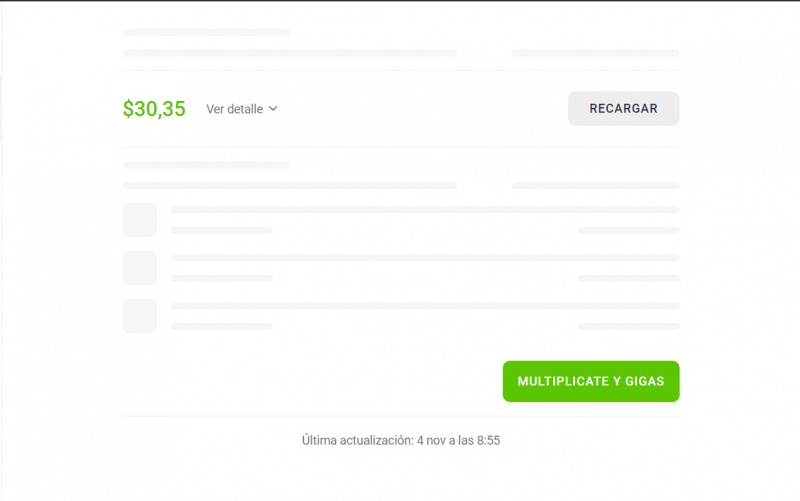The image size is (800, 501).
Task: Click the third list row's long skeleton line
Action: click(x=425, y=306)
